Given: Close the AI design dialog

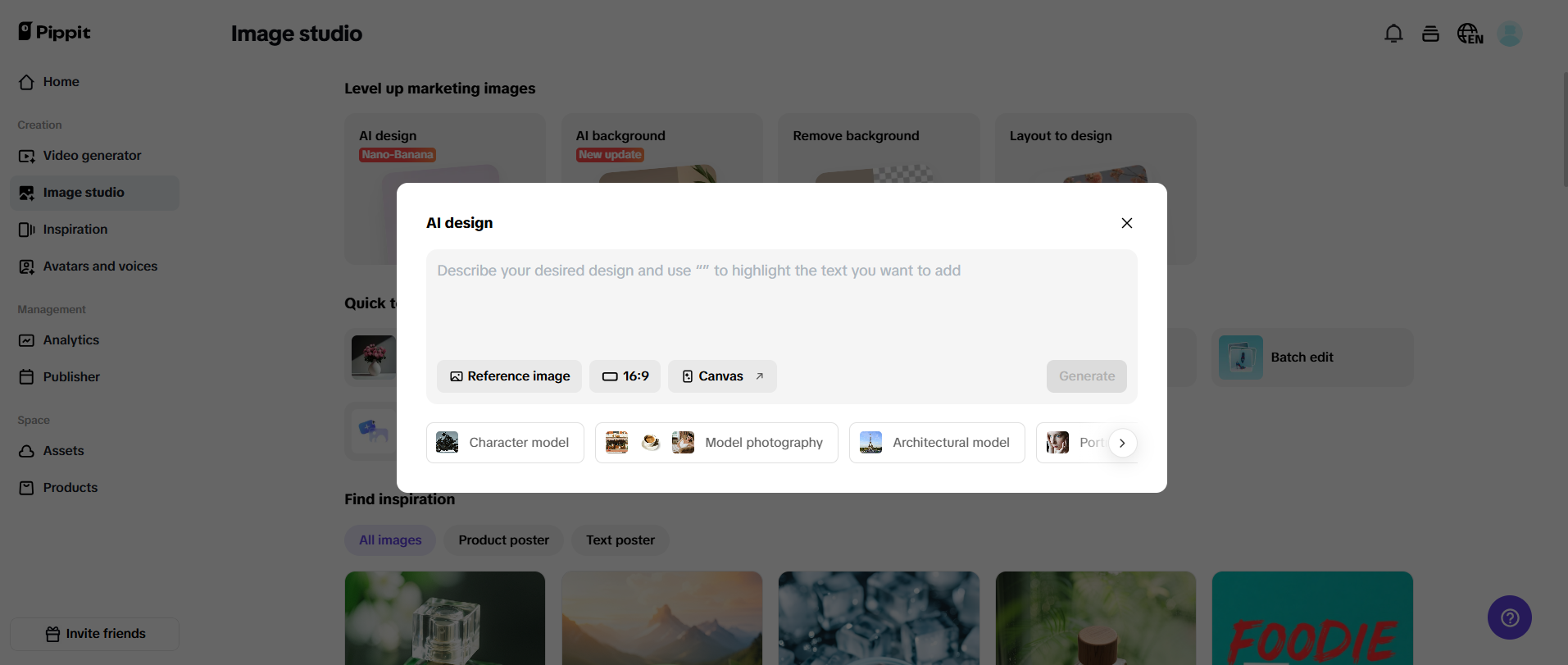Looking at the screenshot, I should pos(1127,223).
